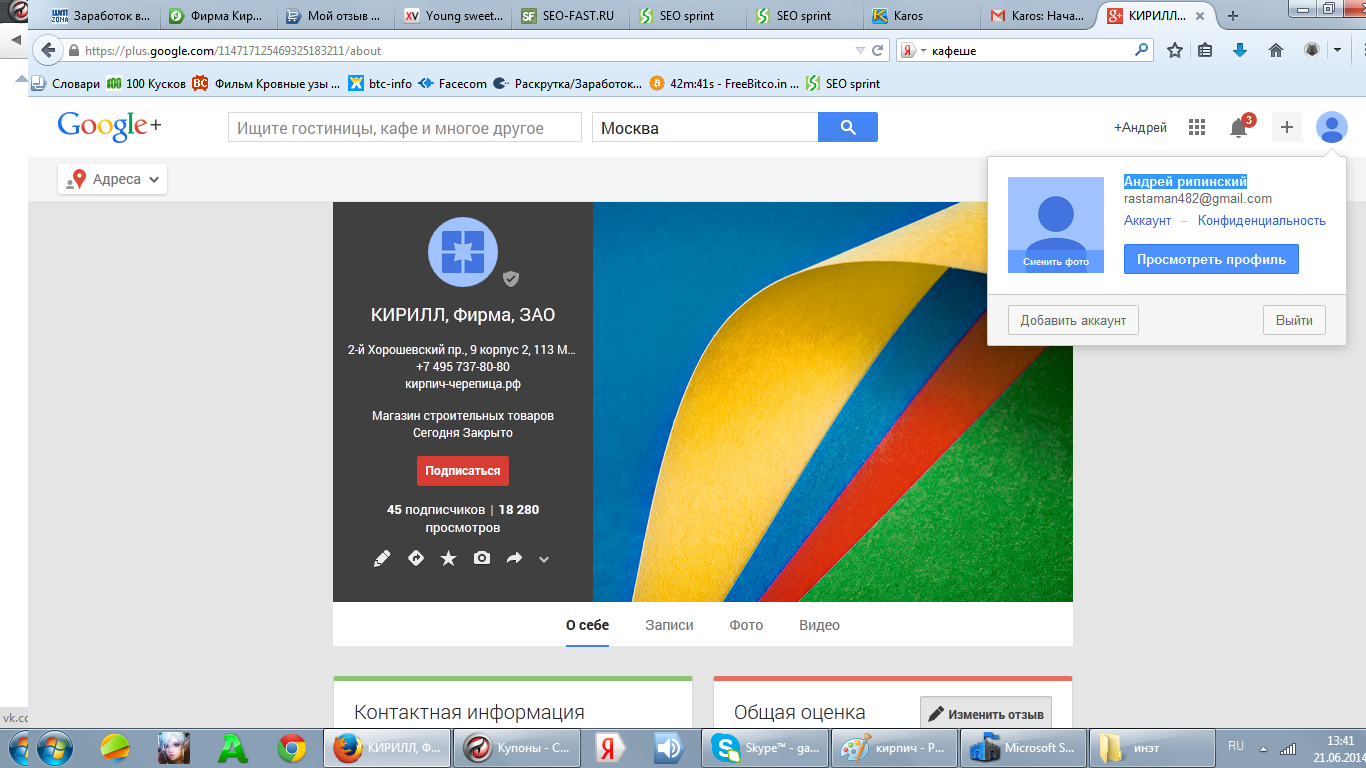Image resolution: width=1366 pixels, height=768 pixels.
Task: Open FreeBitco.in bookmark
Action: coord(724,84)
